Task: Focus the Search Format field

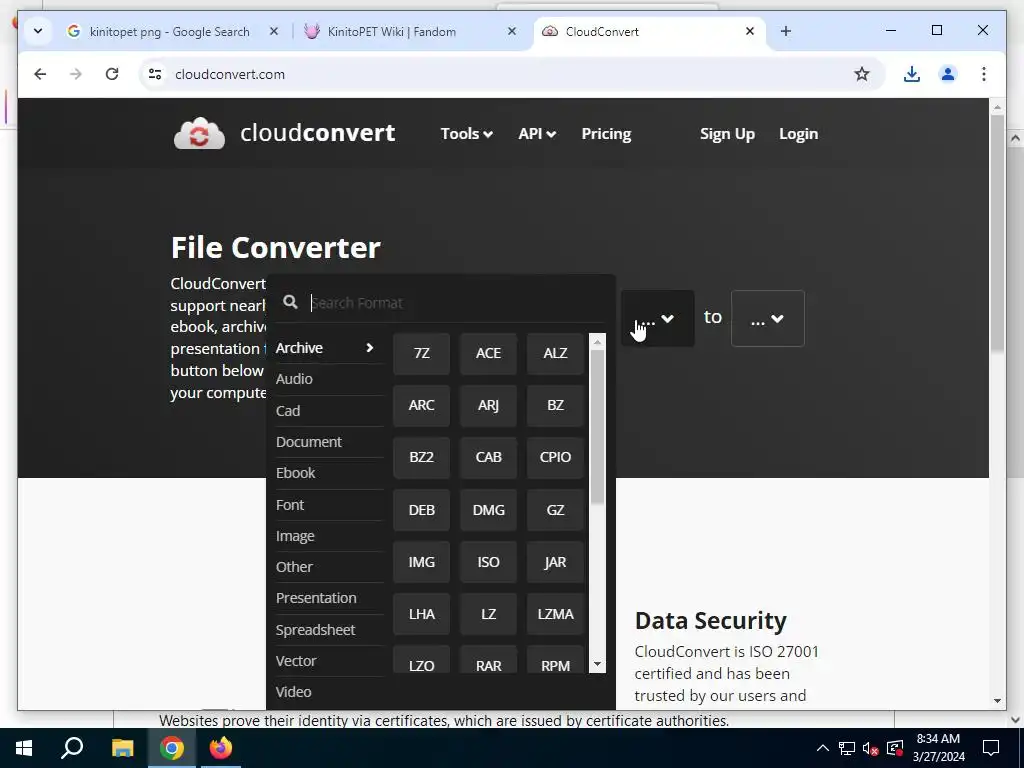Action: [457, 302]
